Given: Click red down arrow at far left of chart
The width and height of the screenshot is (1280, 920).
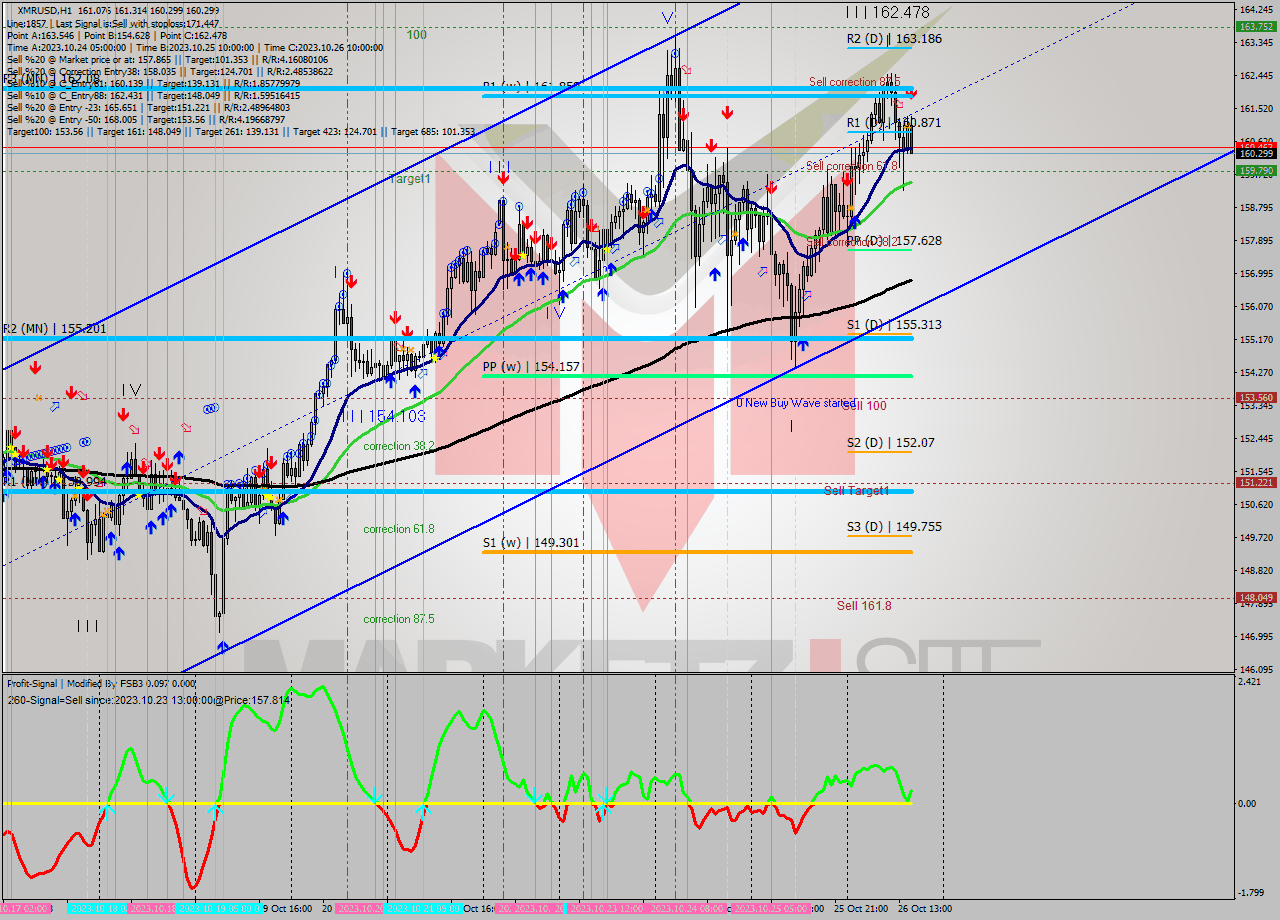Looking at the screenshot, I should pos(35,368).
